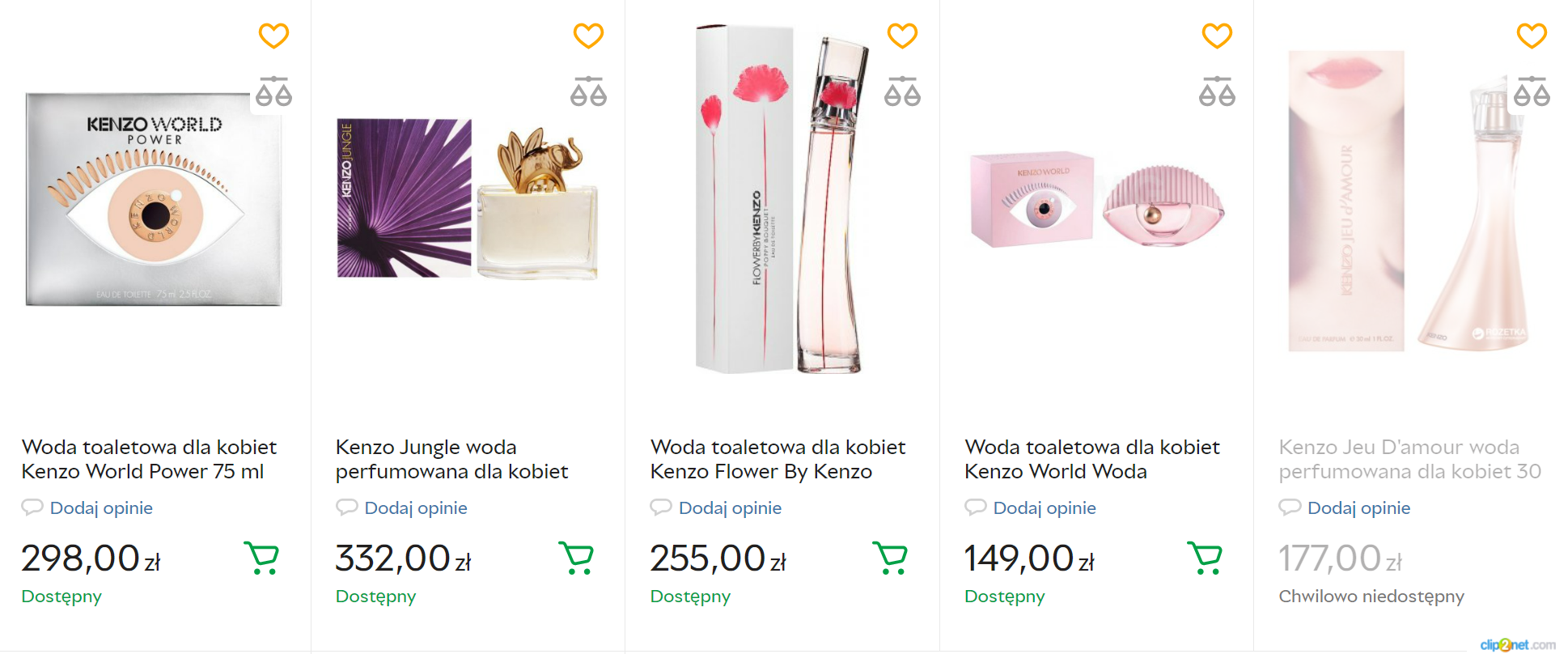
Task: Click heart icon for Kenzo Jeu D'amour
Action: 1531,36
